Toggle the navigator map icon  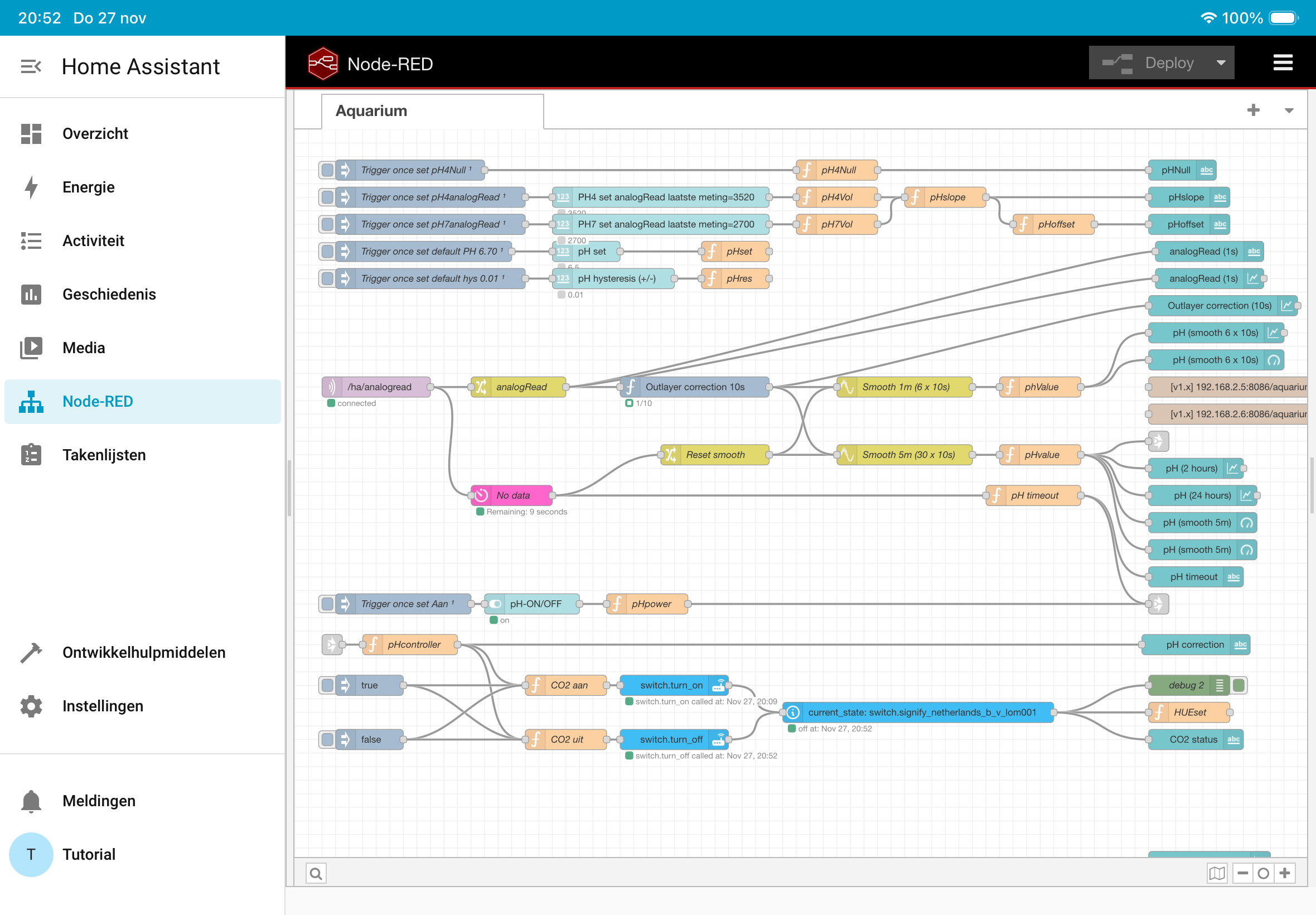(x=1217, y=873)
